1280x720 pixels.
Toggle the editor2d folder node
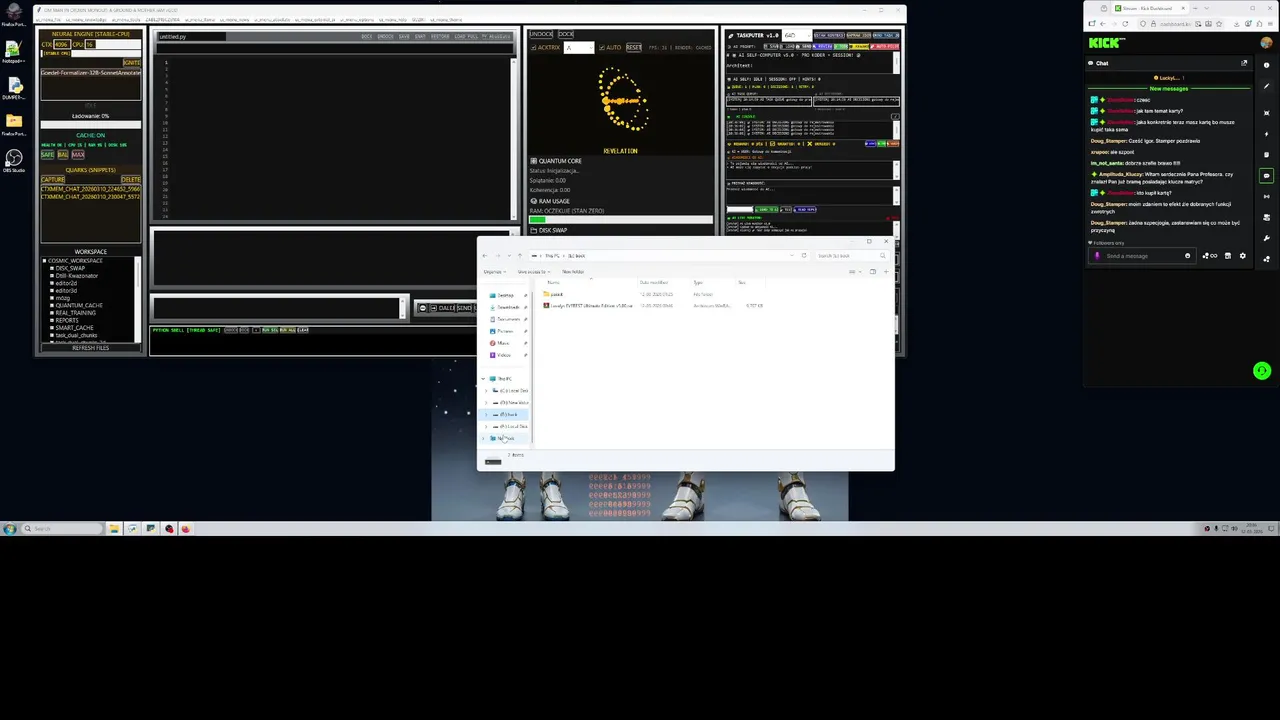coord(52,283)
